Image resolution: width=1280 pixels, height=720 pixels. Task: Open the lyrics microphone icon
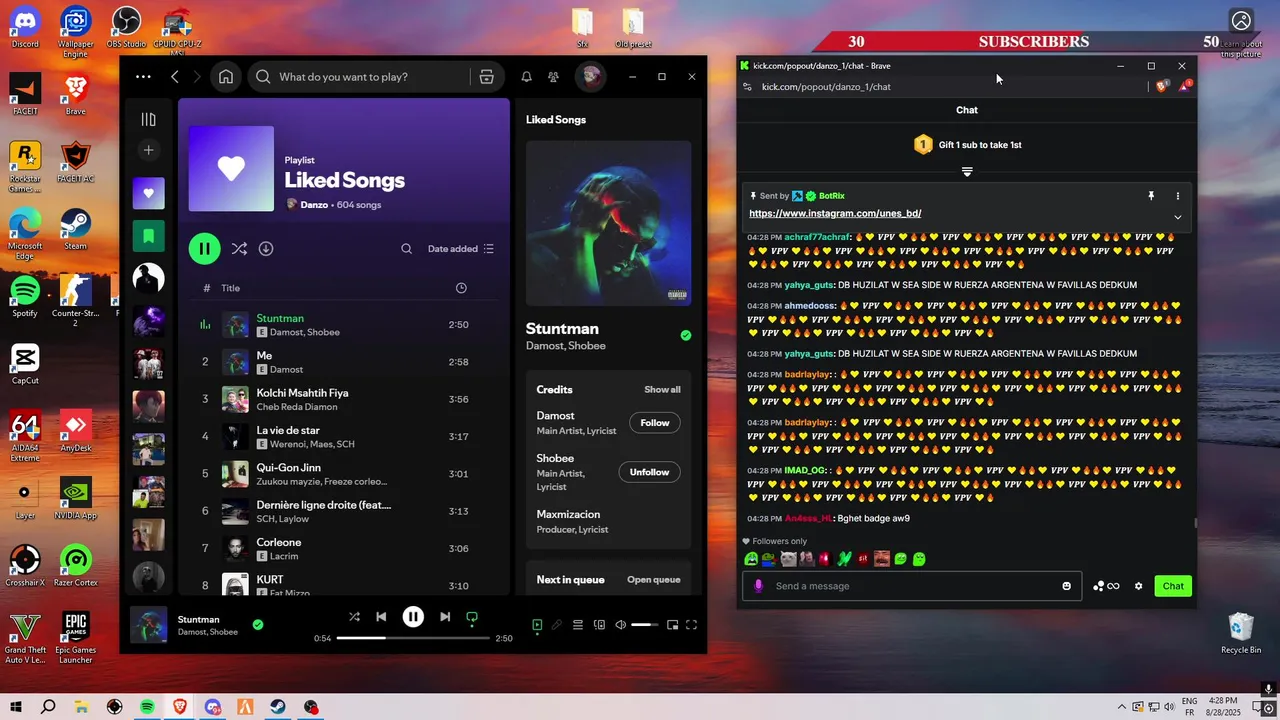click(x=557, y=625)
